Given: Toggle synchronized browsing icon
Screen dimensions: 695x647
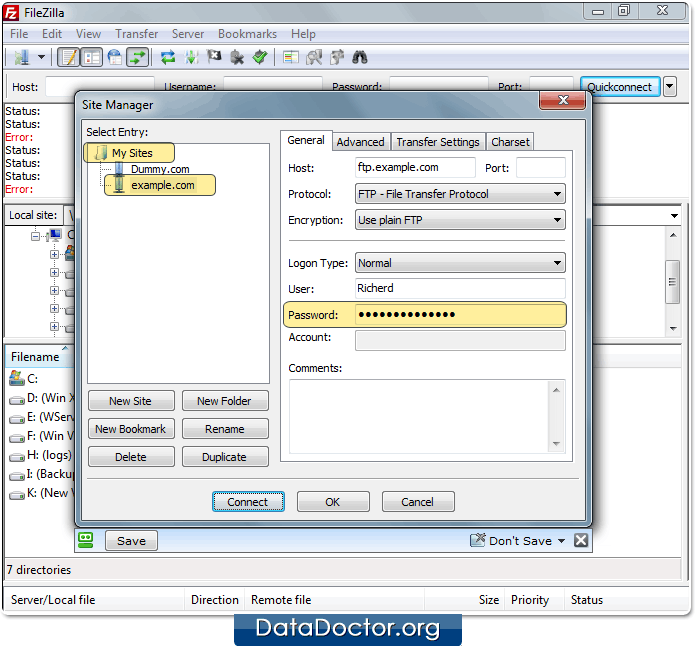Looking at the screenshot, I should coord(337,57).
